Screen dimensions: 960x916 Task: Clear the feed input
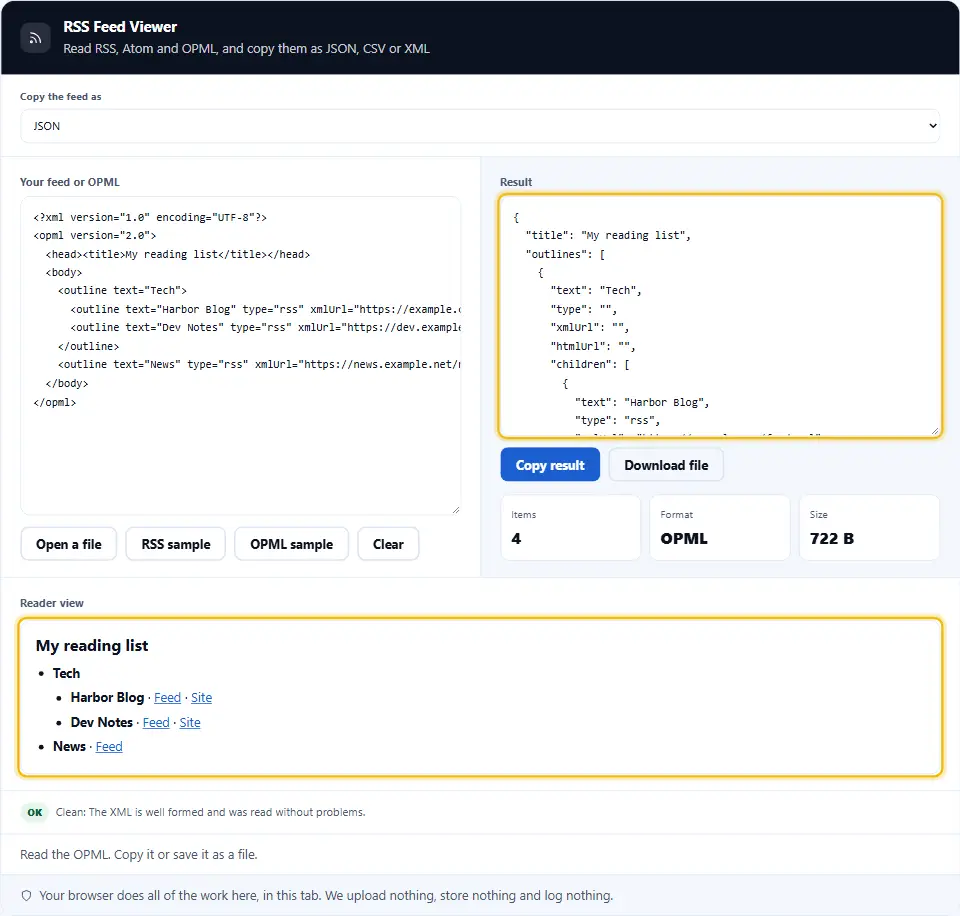pyautogui.click(x=388, y=544)
